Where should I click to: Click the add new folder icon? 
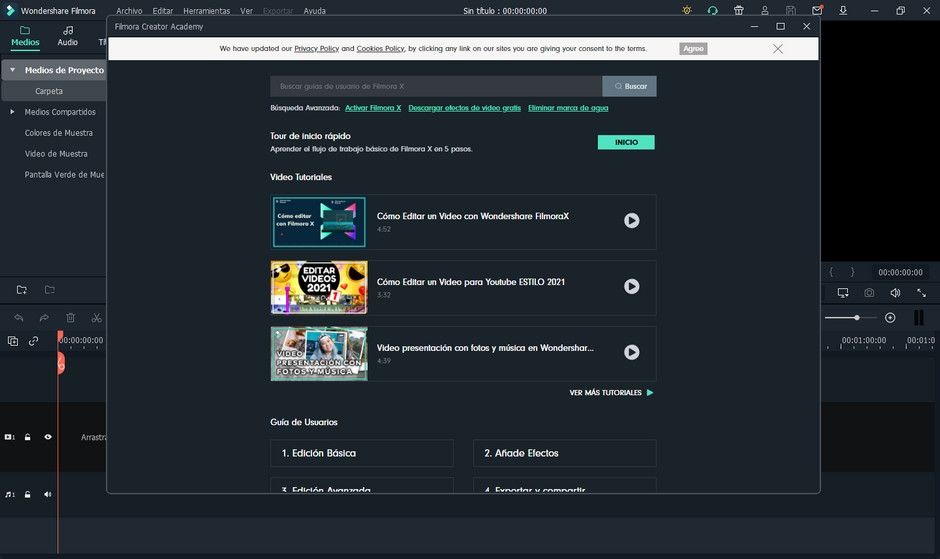point(22,290)
